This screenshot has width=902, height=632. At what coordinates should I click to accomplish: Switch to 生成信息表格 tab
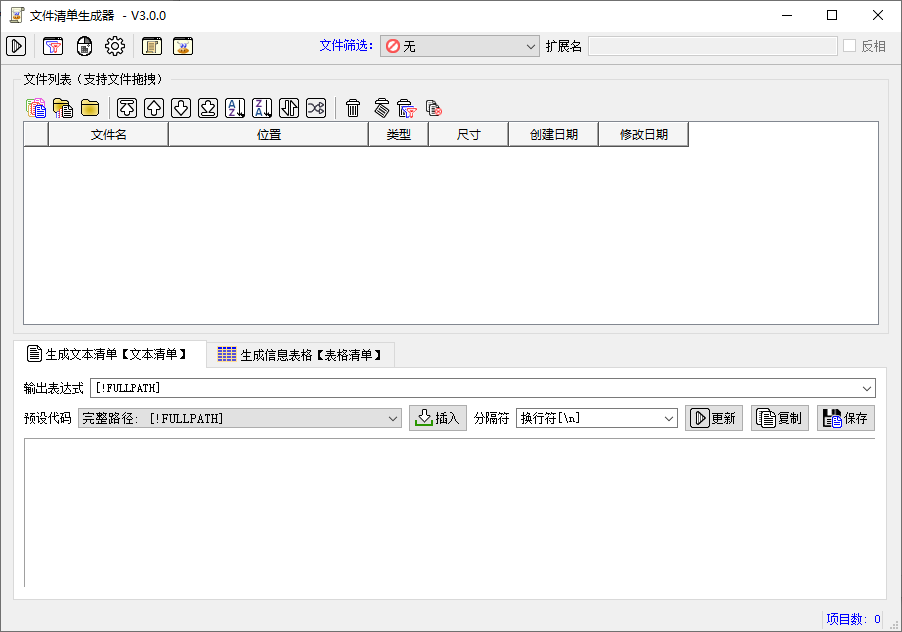[301, 354]
